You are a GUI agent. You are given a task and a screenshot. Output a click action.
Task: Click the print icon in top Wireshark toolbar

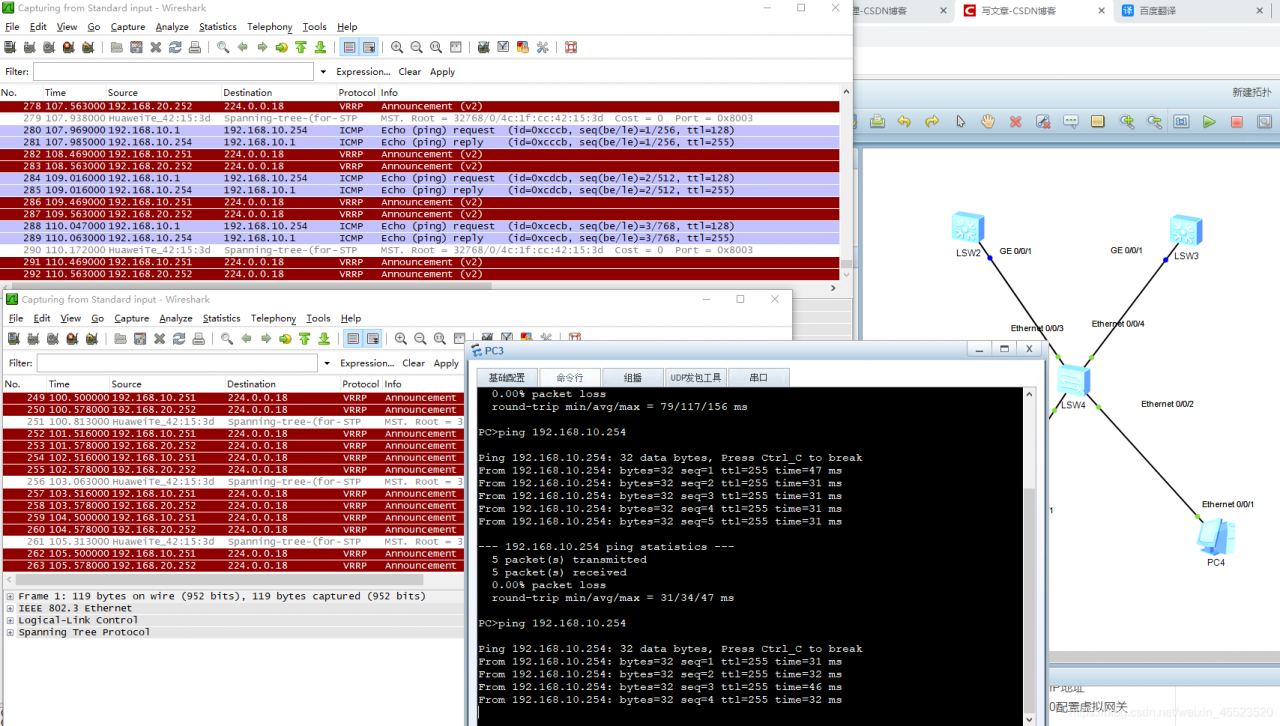coord(194,47)
